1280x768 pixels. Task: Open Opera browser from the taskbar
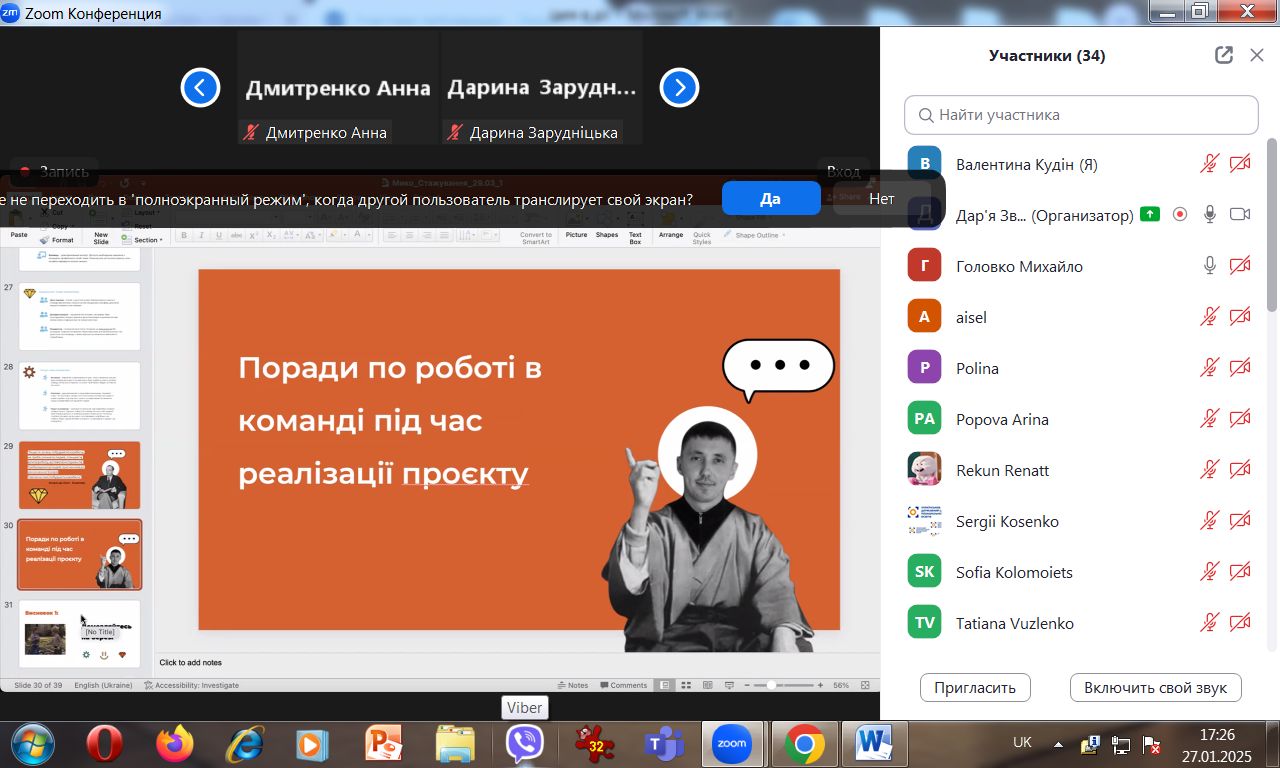(105, 744)
